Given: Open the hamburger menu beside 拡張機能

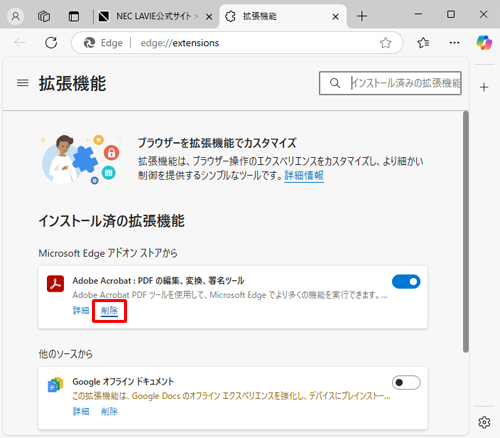Looking at the screenshot, I should (23, 83).
